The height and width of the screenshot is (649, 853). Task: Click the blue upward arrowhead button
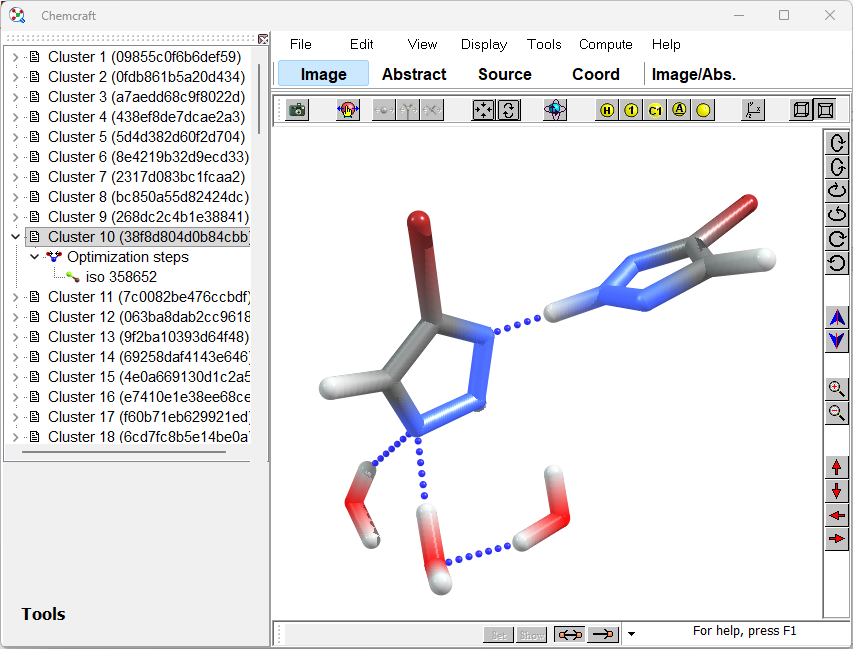tap(837, 317)
